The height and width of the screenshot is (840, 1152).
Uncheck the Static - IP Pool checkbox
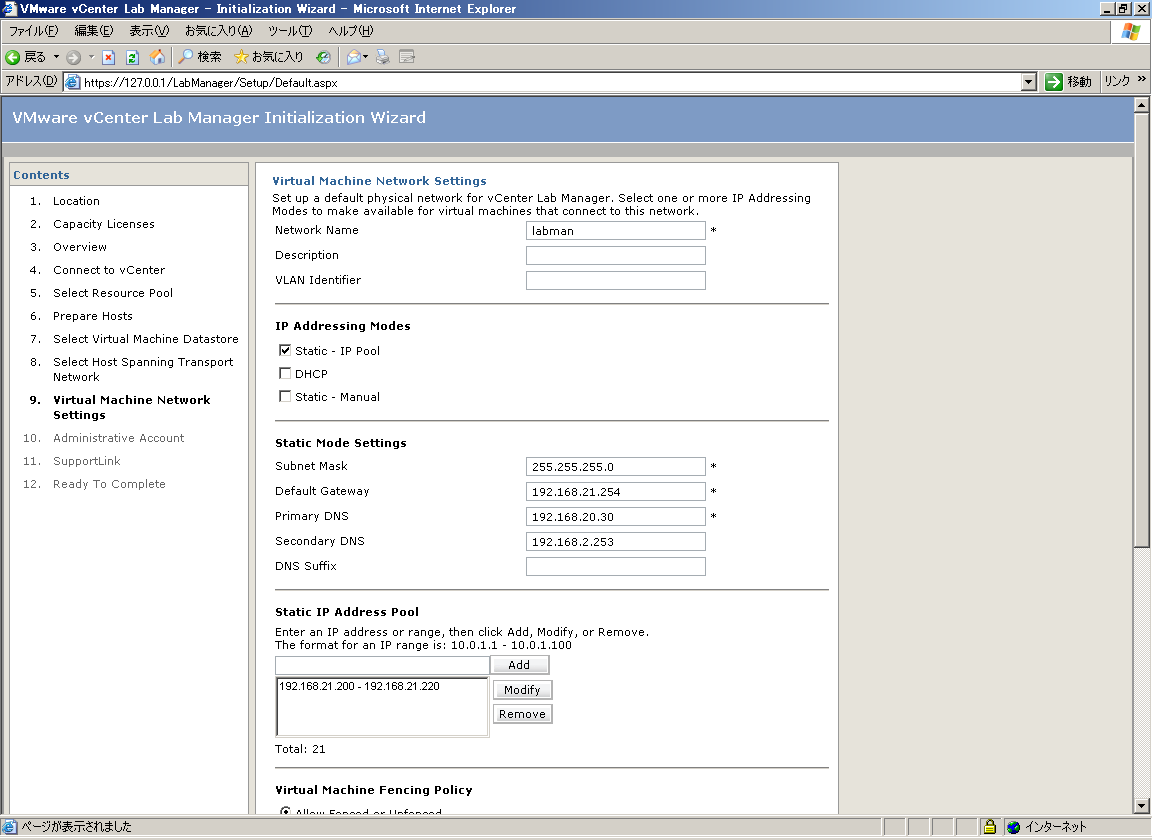point(285,351)
